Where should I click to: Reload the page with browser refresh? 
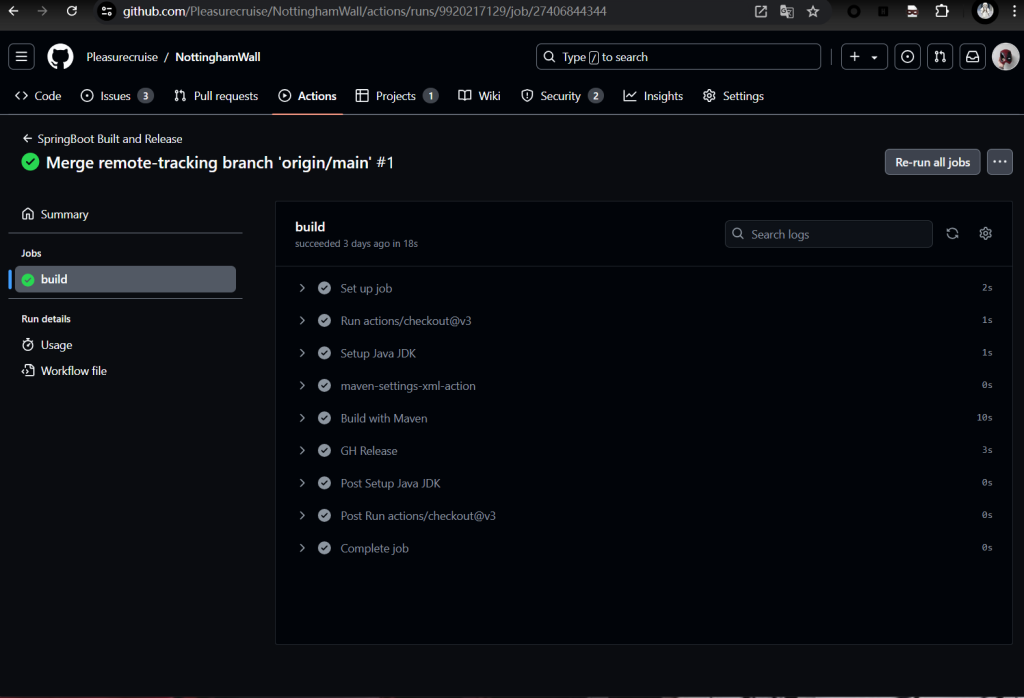pyautogui.click(x=72, y=11)
